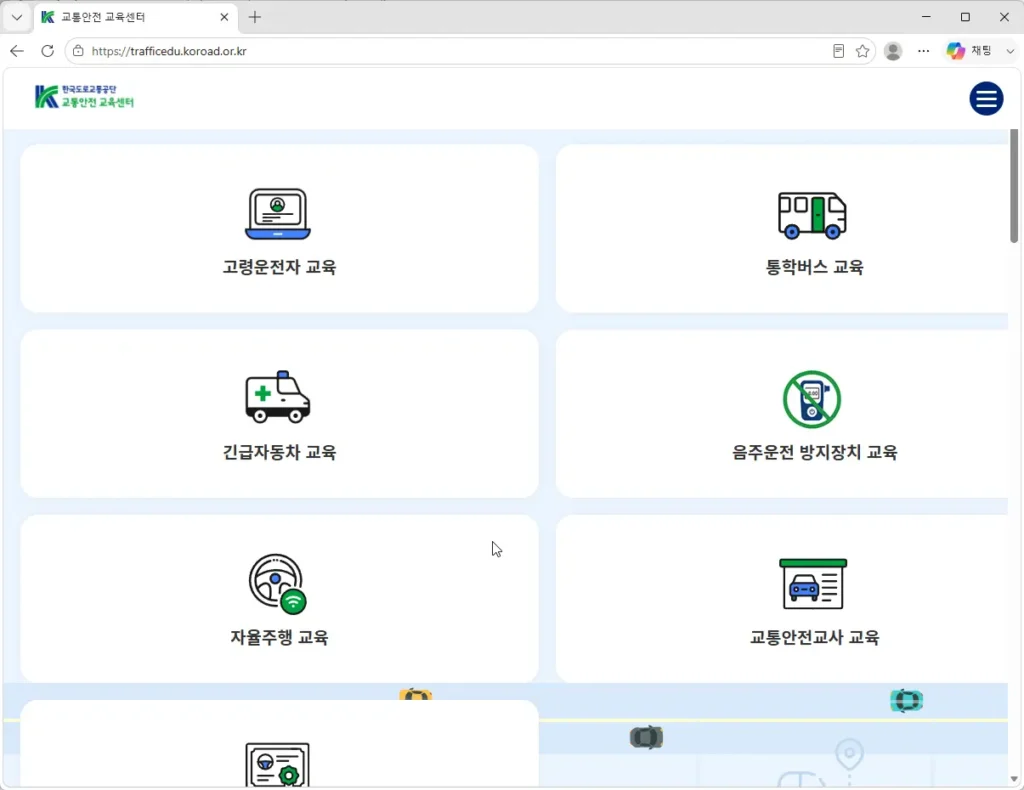Viewport: 1024px width, 790px height.
Task: Go back in the browser
Action: coord(17,51)
